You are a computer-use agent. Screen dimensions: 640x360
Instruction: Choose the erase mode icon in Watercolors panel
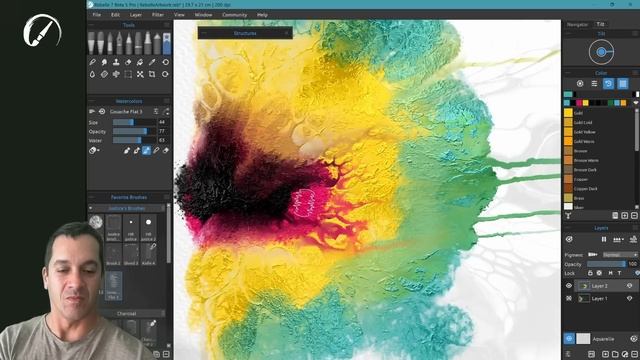pos(166,151)
